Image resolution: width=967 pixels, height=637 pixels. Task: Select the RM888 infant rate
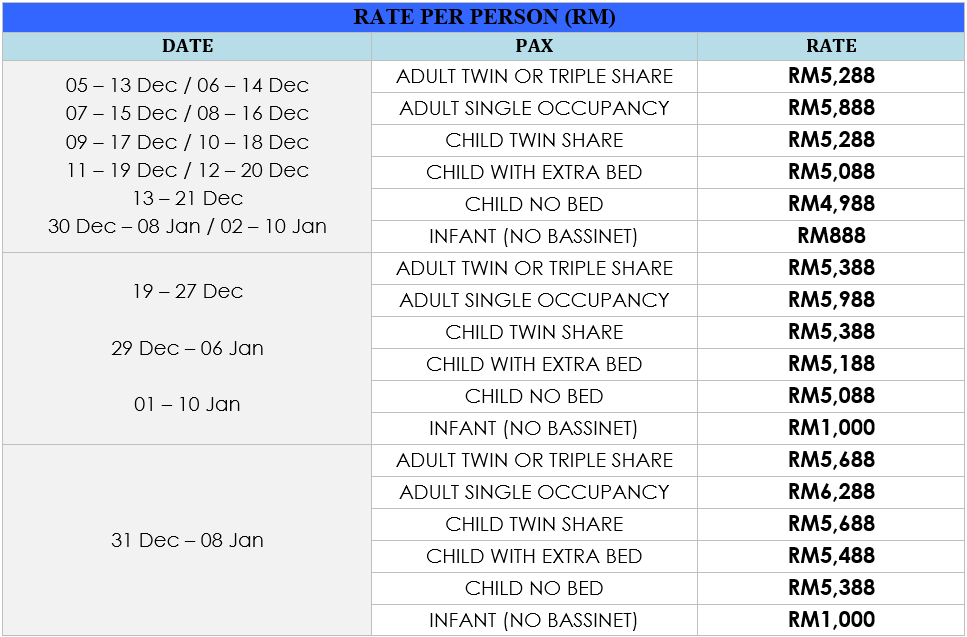coord(831,236)
